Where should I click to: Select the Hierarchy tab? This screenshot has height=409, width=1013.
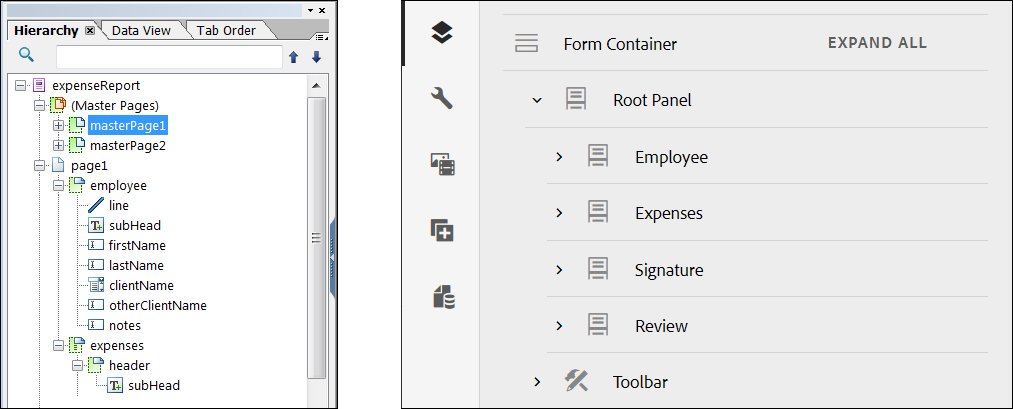[x=46, y=30]
